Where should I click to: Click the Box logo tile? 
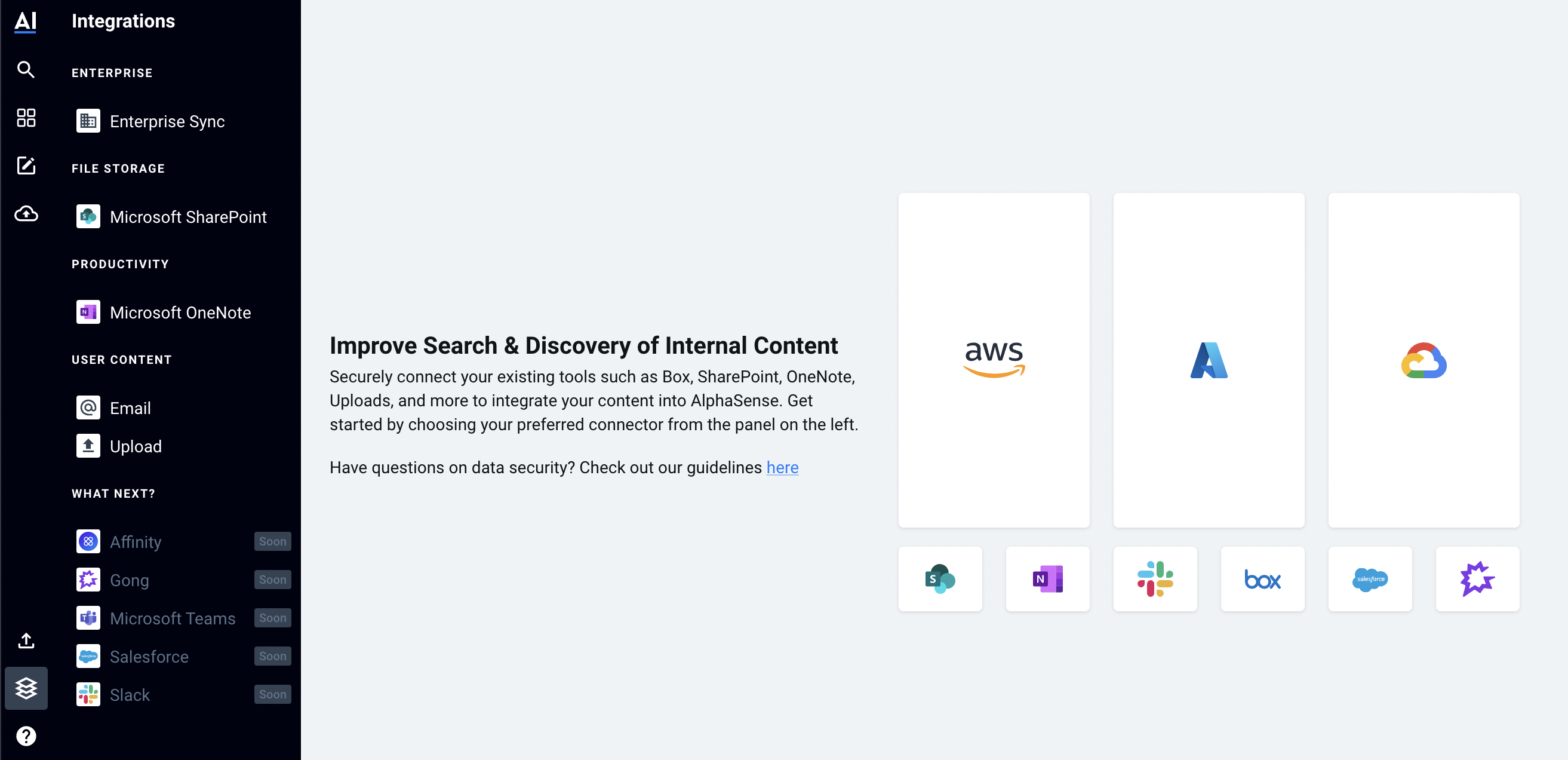tap(1262, 578)
